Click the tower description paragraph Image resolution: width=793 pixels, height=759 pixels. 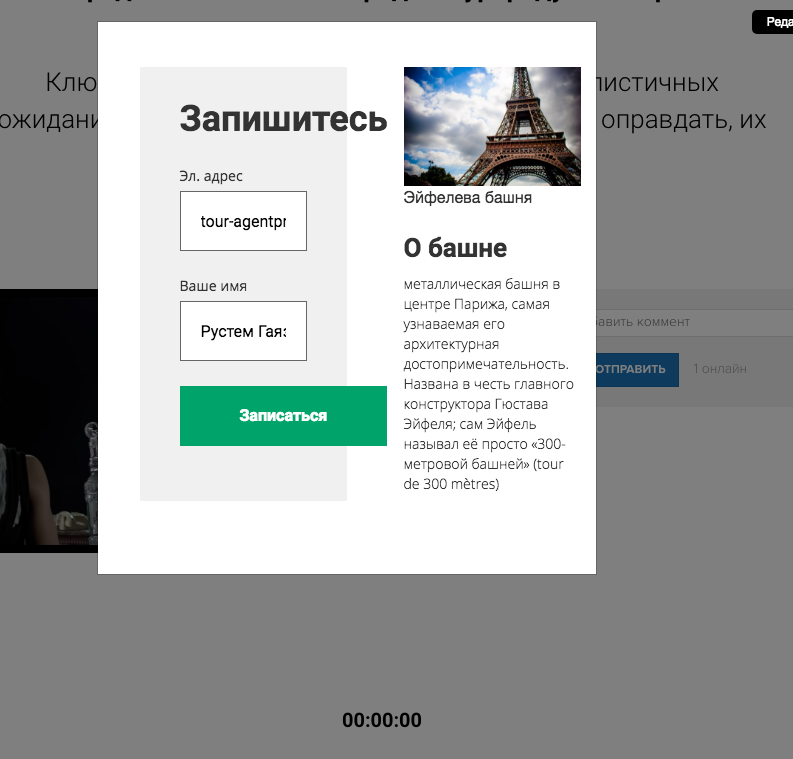click(489, 384)
